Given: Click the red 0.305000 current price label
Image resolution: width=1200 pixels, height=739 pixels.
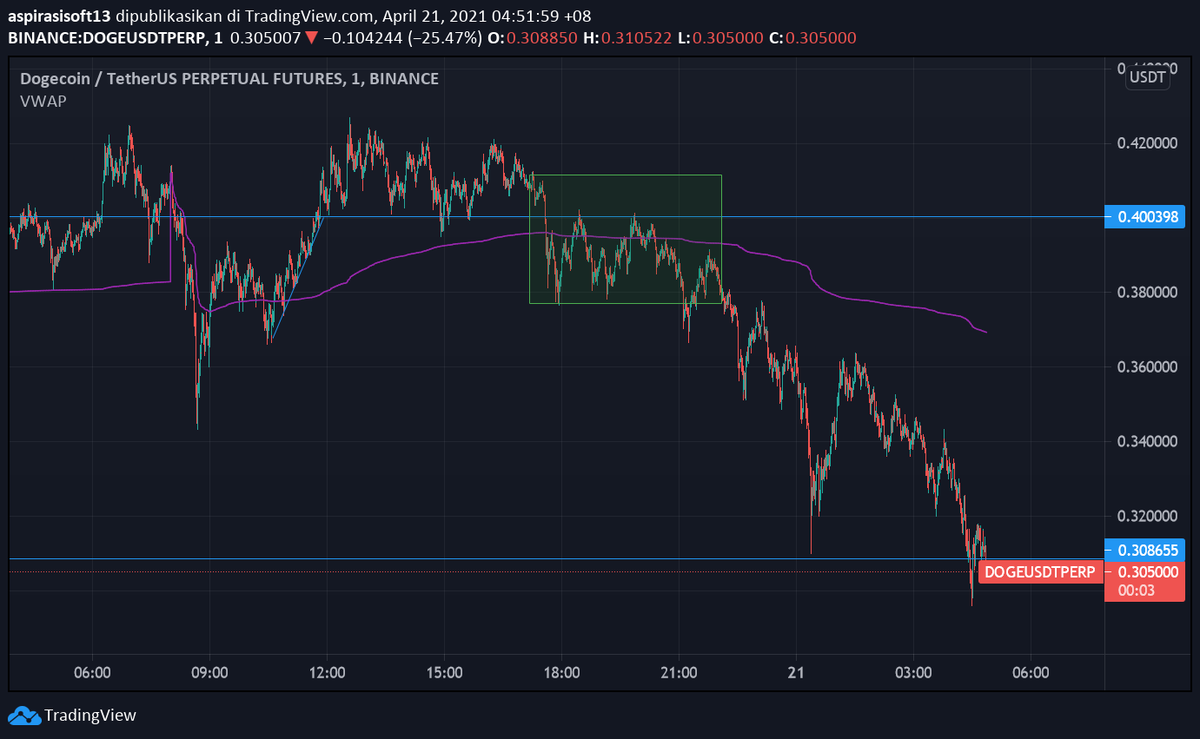Looking at the screenshot, I should pos(1145,572).
